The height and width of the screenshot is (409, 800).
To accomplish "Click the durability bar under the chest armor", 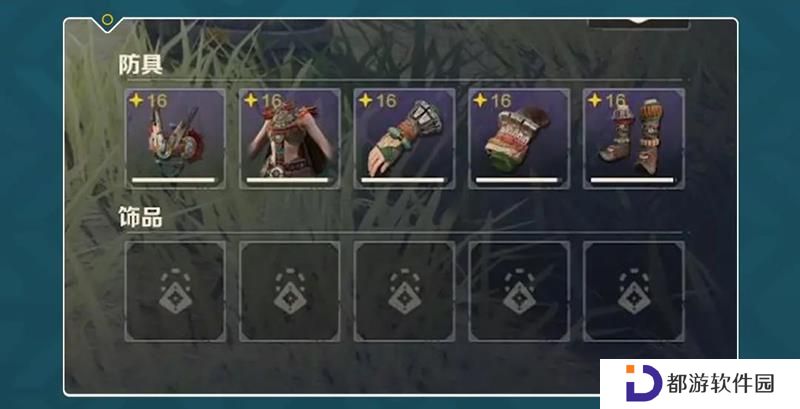I will tap(287, 180).
